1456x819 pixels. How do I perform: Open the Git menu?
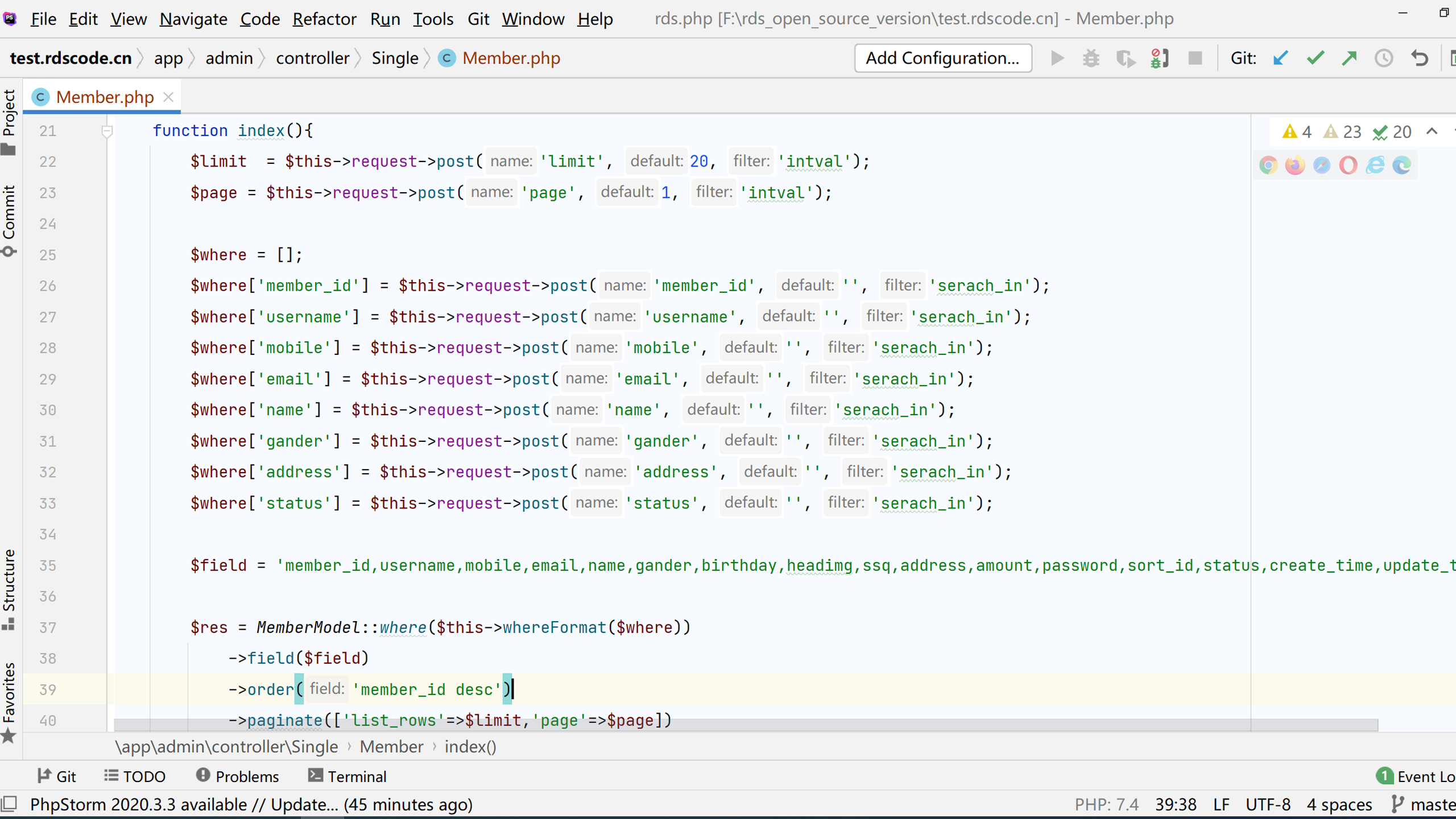478,19
